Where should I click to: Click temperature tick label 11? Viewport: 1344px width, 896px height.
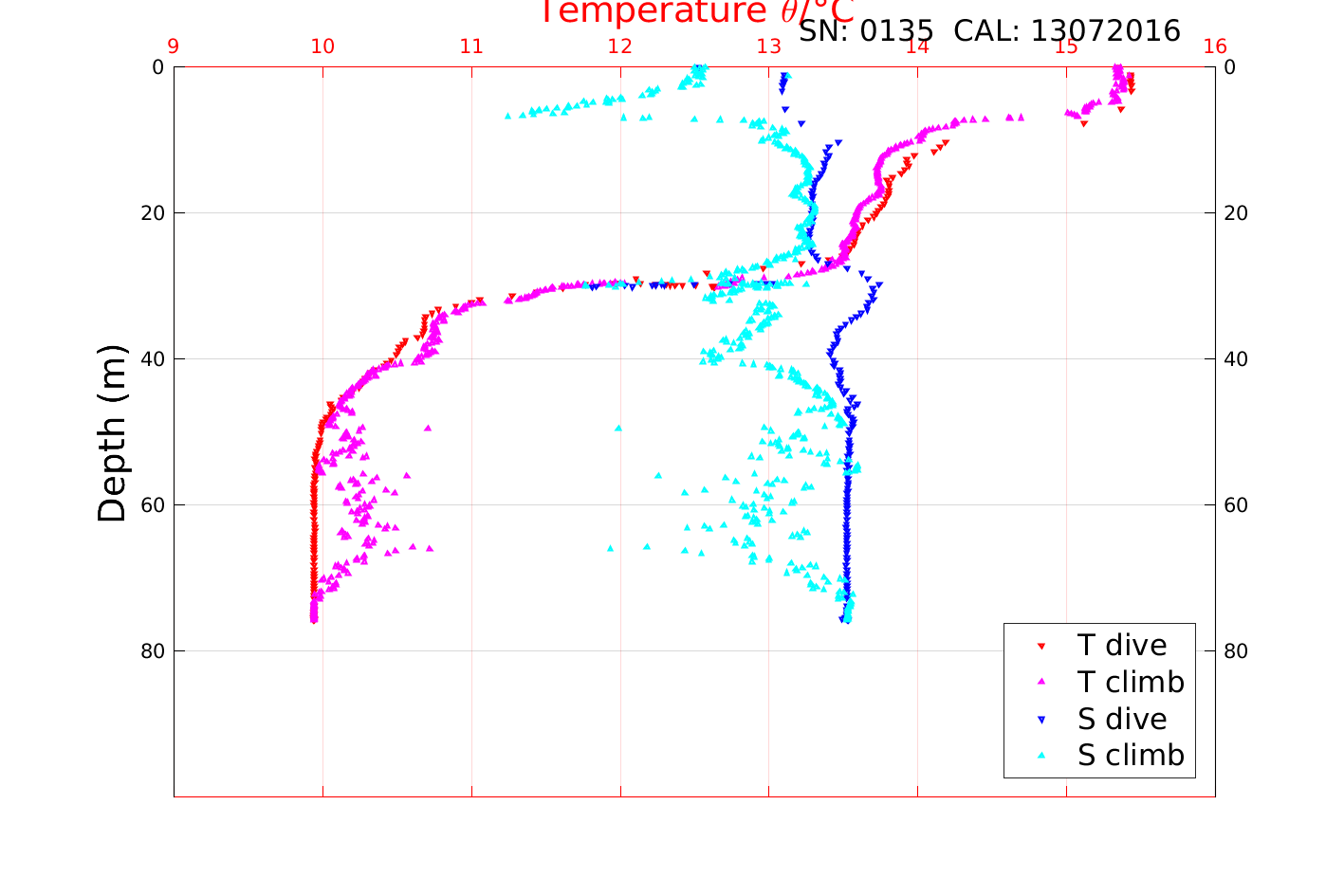[x=471, y=47]
